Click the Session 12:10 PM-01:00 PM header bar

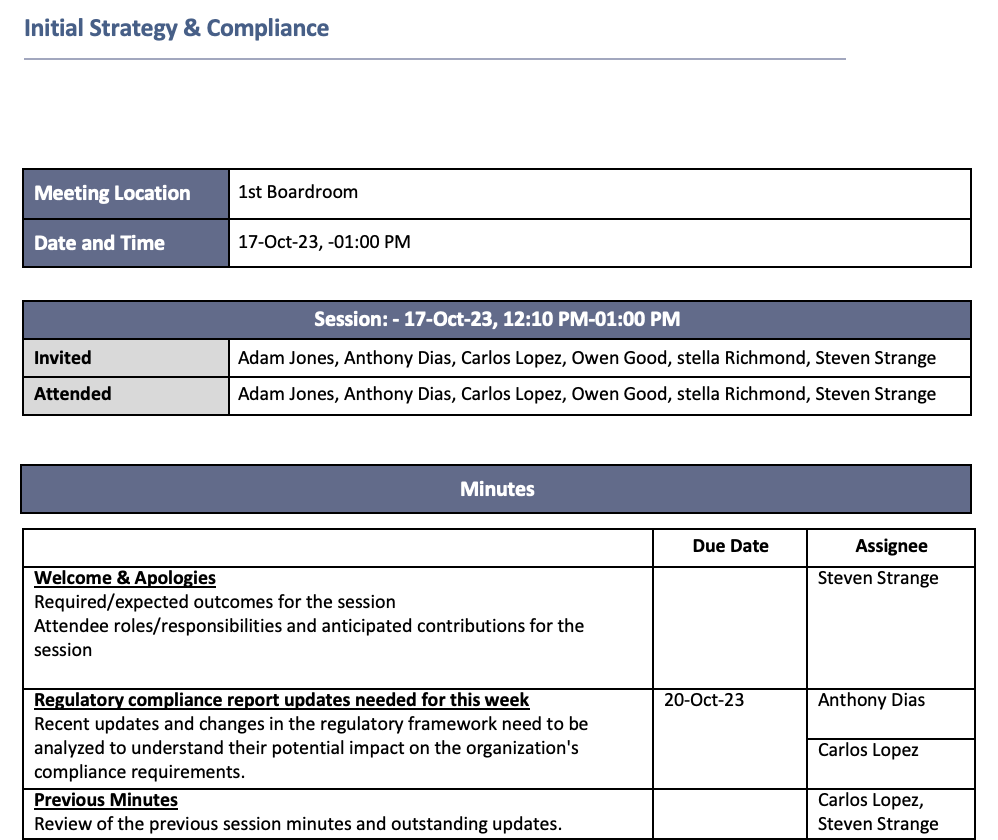pyautogui.click(x=497, y=320)
